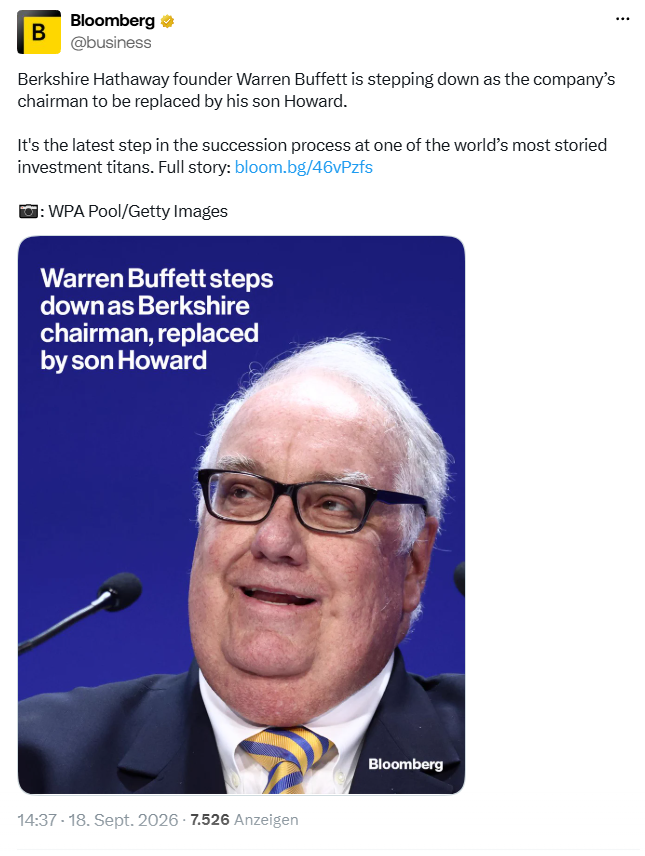Image resolution: width=645 pixels, height=856 pixels.
Task: Click the blue and yellow striped tie
Action: click(x=285, y=760)
